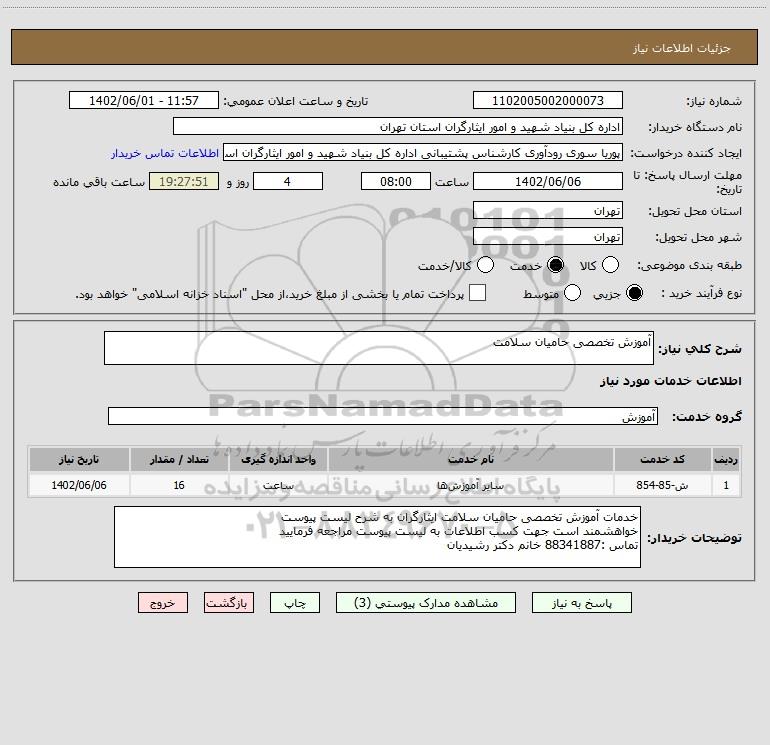Image resolution: width=770 pixels, height=745 pixels.
Task: Click the نام خدمت column header
Action: tap(471, 459)
